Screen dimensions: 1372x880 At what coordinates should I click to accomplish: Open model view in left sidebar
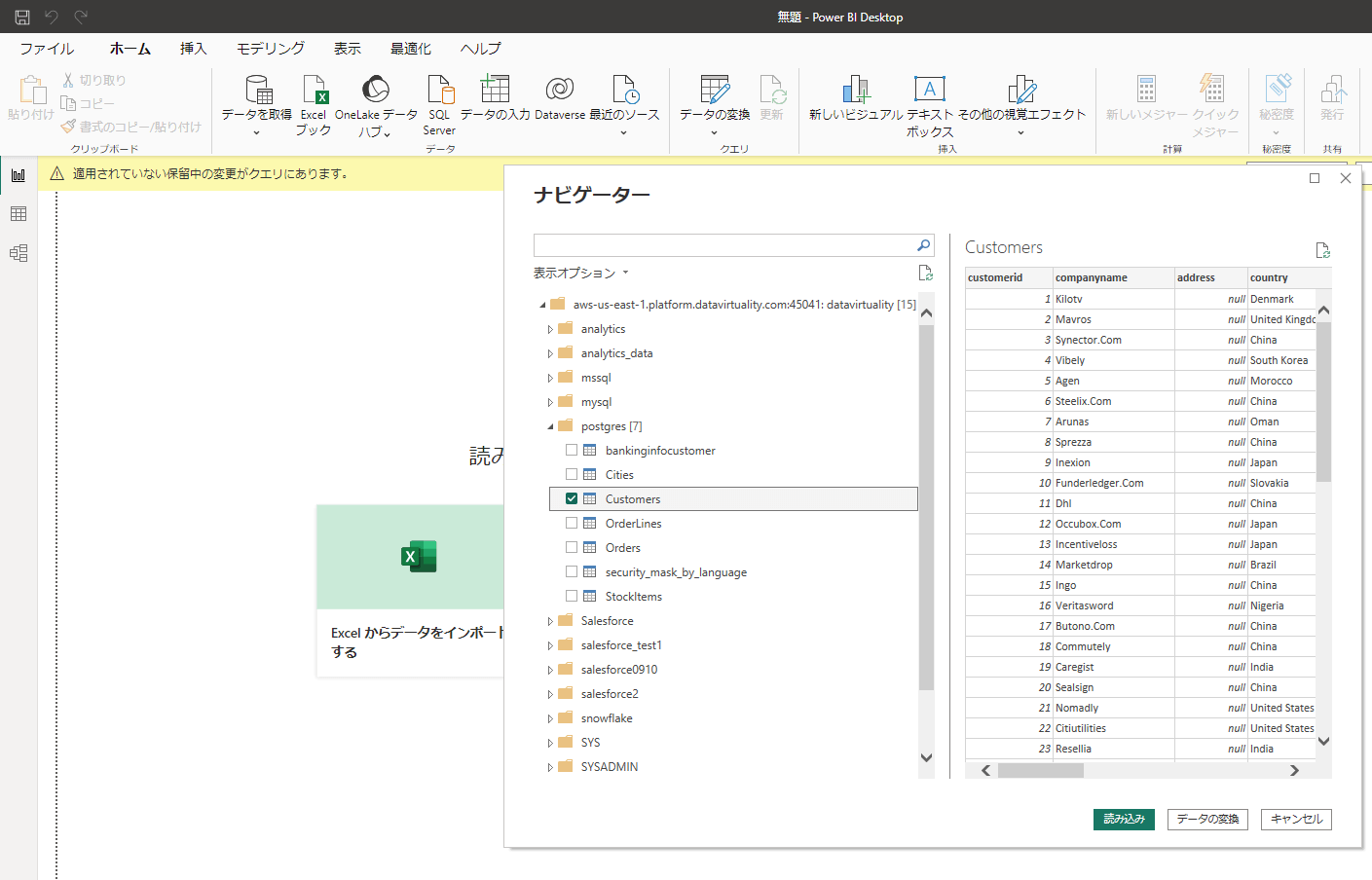[19, 253]
